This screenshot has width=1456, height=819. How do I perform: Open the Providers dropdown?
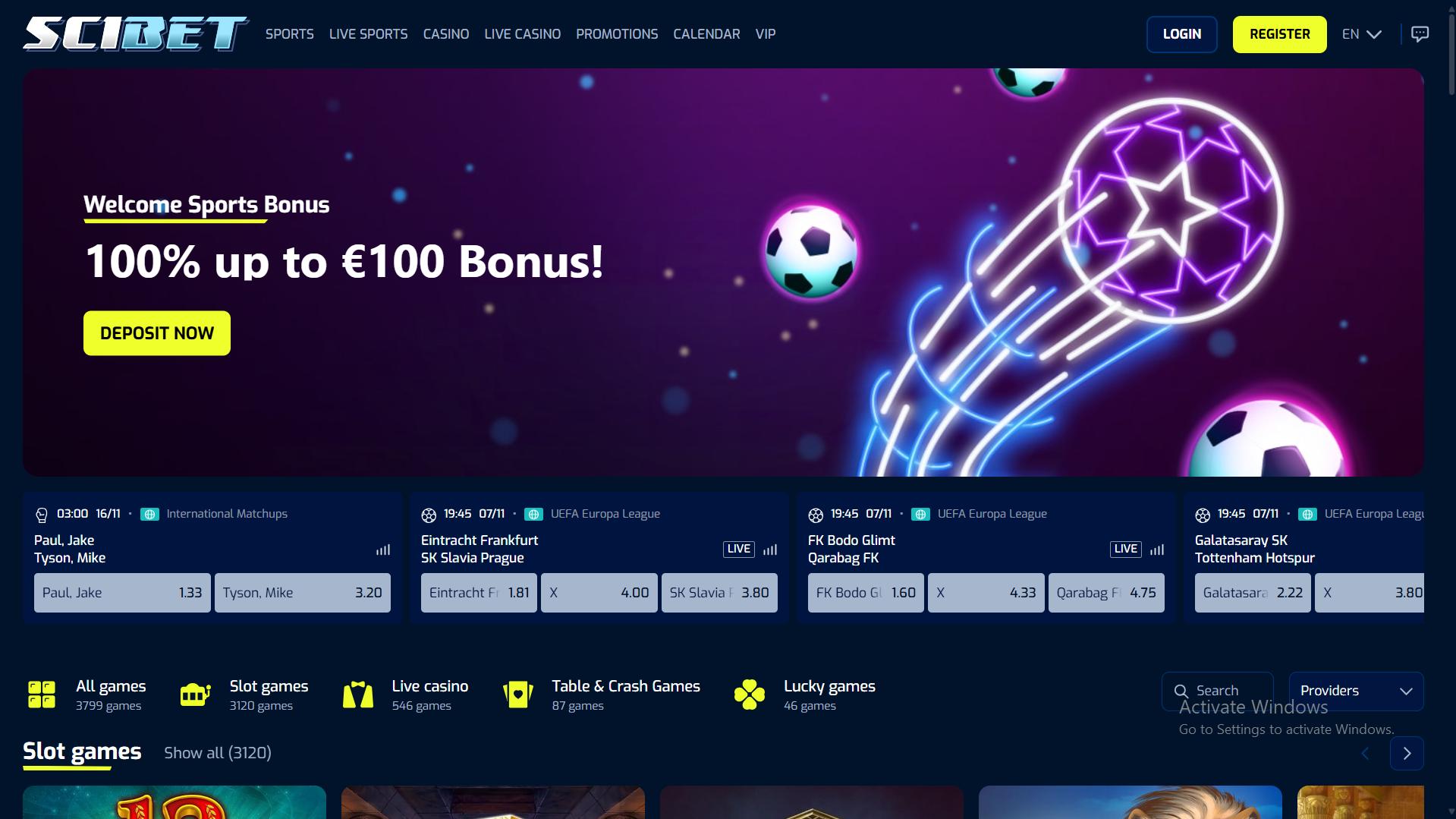[x=1356, y=691]
